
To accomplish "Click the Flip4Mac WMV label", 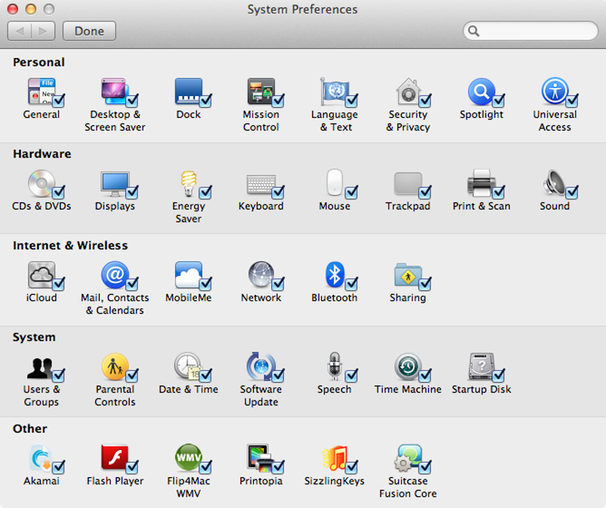I will coord(188,487).
